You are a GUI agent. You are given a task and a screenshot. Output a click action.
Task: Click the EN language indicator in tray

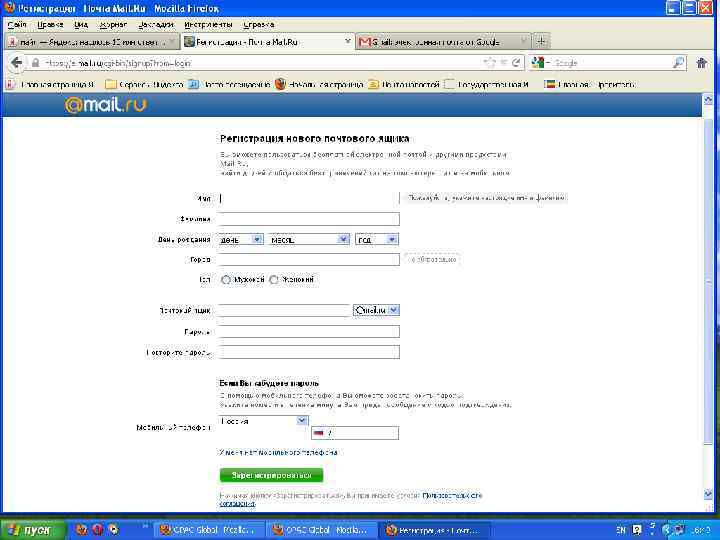[620, 530]
